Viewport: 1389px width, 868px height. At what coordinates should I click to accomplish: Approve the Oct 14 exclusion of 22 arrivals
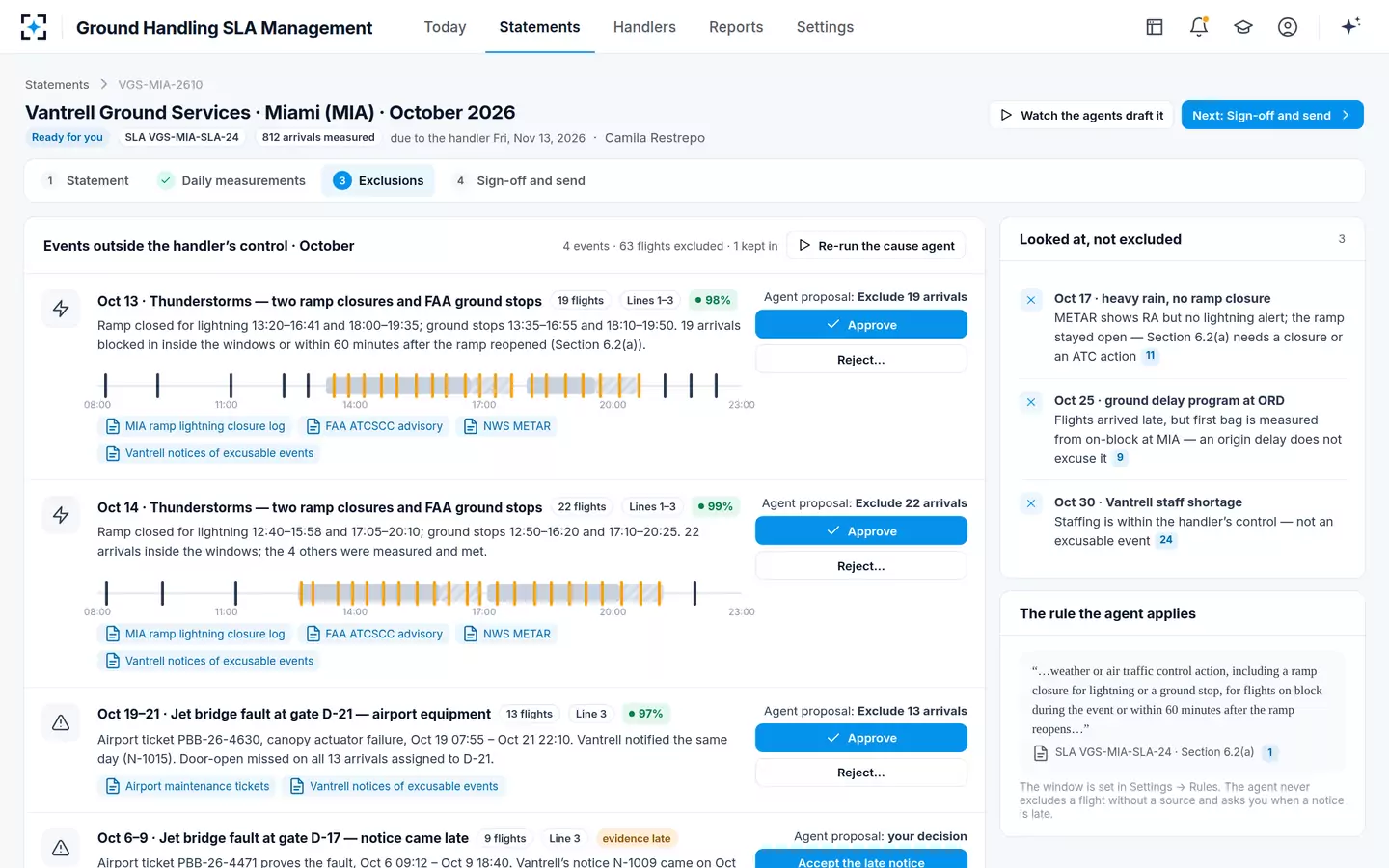[860, 531]
